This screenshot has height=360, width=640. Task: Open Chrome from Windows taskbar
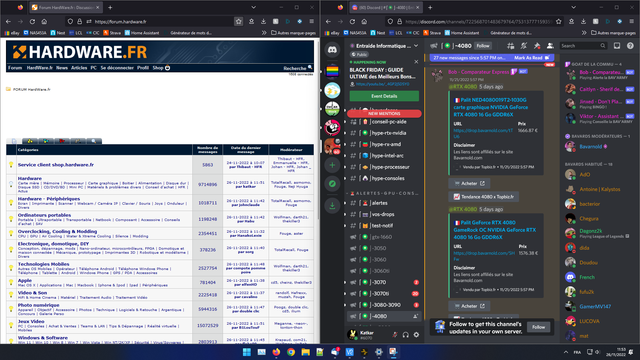coord(291,352)
